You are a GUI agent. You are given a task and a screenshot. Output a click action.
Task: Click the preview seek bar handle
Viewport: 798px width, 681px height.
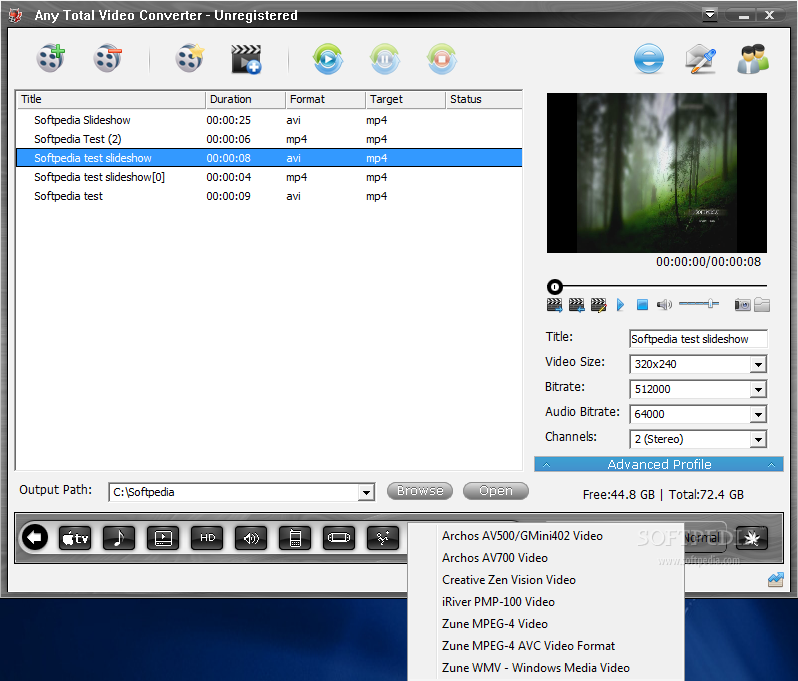pyautogui.click(x=555, y=287)
